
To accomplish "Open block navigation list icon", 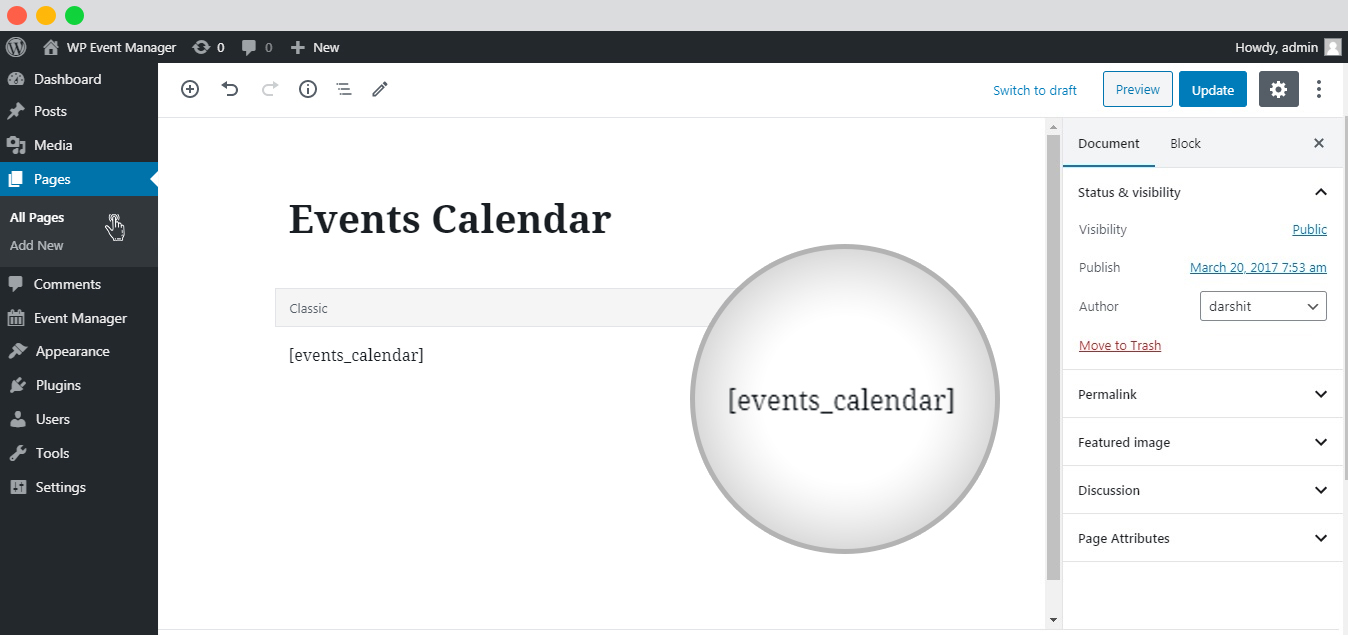I will click(344, 89).
